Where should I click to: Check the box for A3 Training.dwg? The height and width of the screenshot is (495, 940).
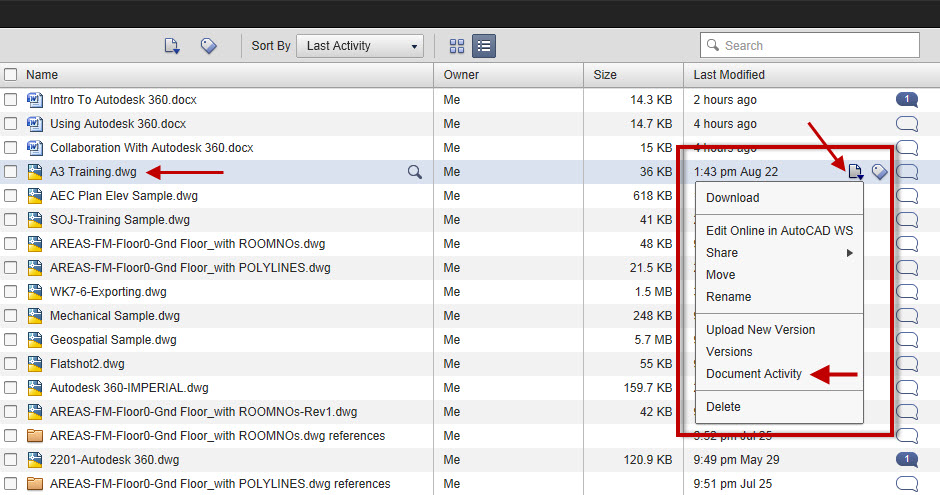point(10,172)
